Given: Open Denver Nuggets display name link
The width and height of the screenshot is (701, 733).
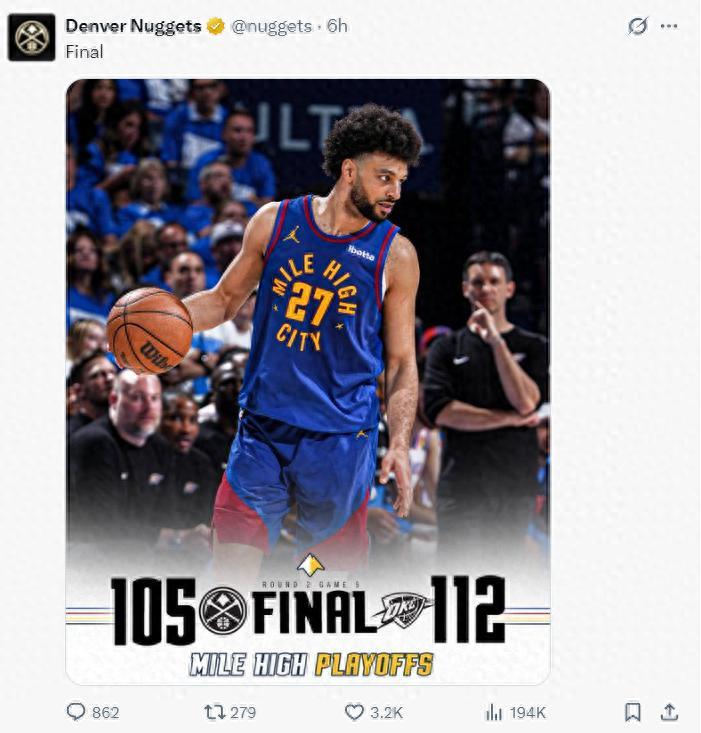Looking at the screenshot, I should [133, 26].
